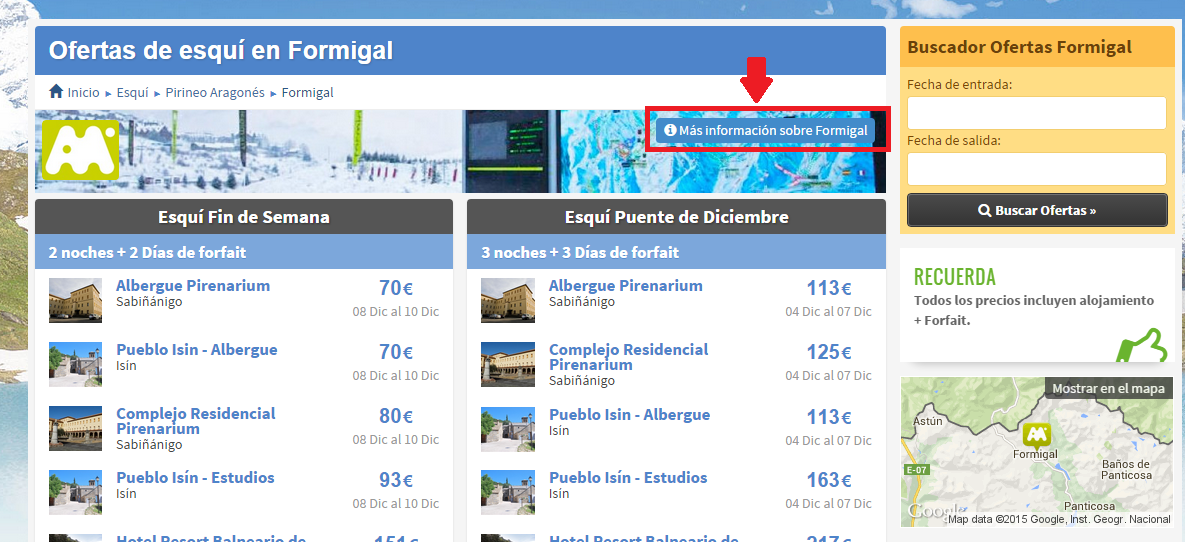Open Albergue Pirenarium in Fin de Semana
This screenshot has height=542, width=1185.
[x=193, y=286]
